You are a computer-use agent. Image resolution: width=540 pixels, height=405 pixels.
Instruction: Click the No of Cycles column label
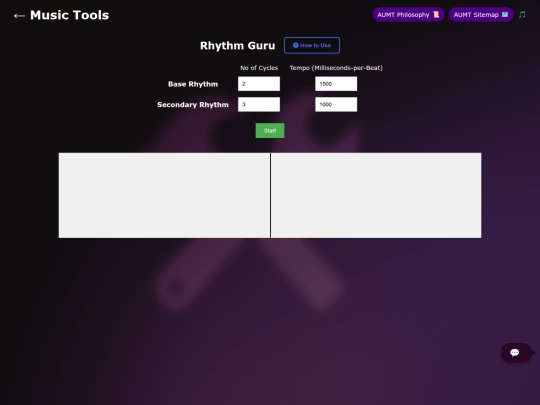click(259, 68)
